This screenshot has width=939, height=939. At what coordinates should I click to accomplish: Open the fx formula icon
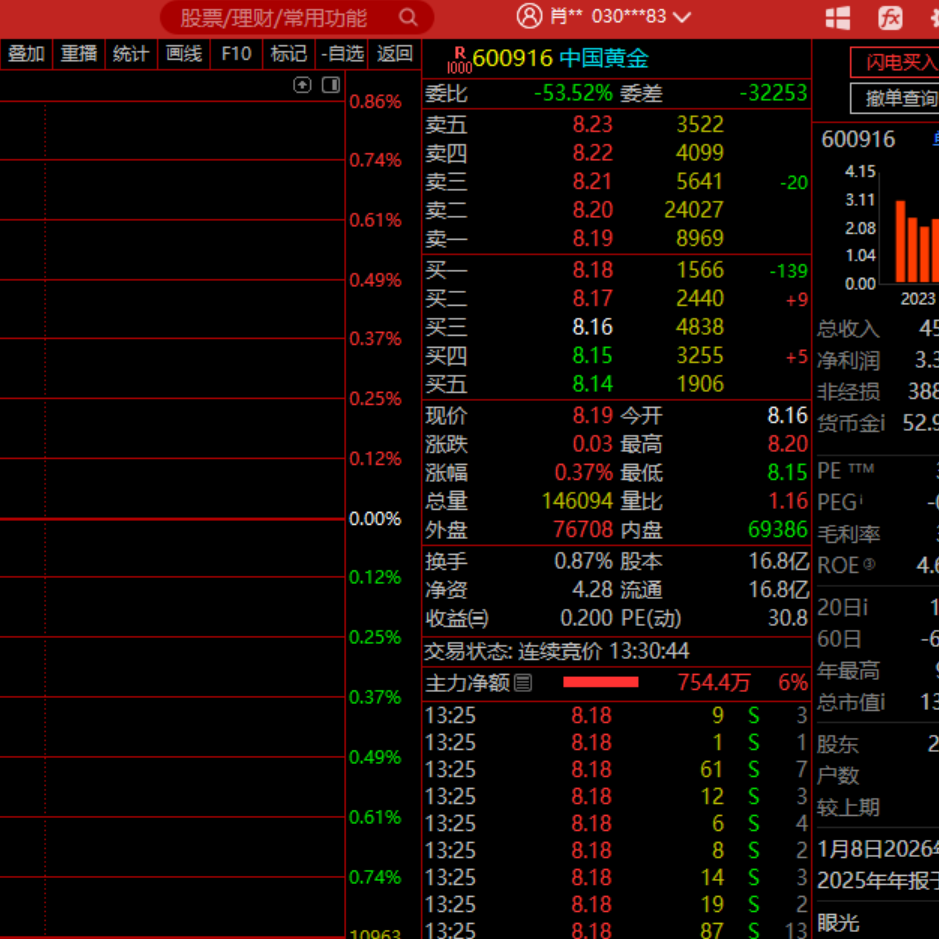tap(890, 17)
